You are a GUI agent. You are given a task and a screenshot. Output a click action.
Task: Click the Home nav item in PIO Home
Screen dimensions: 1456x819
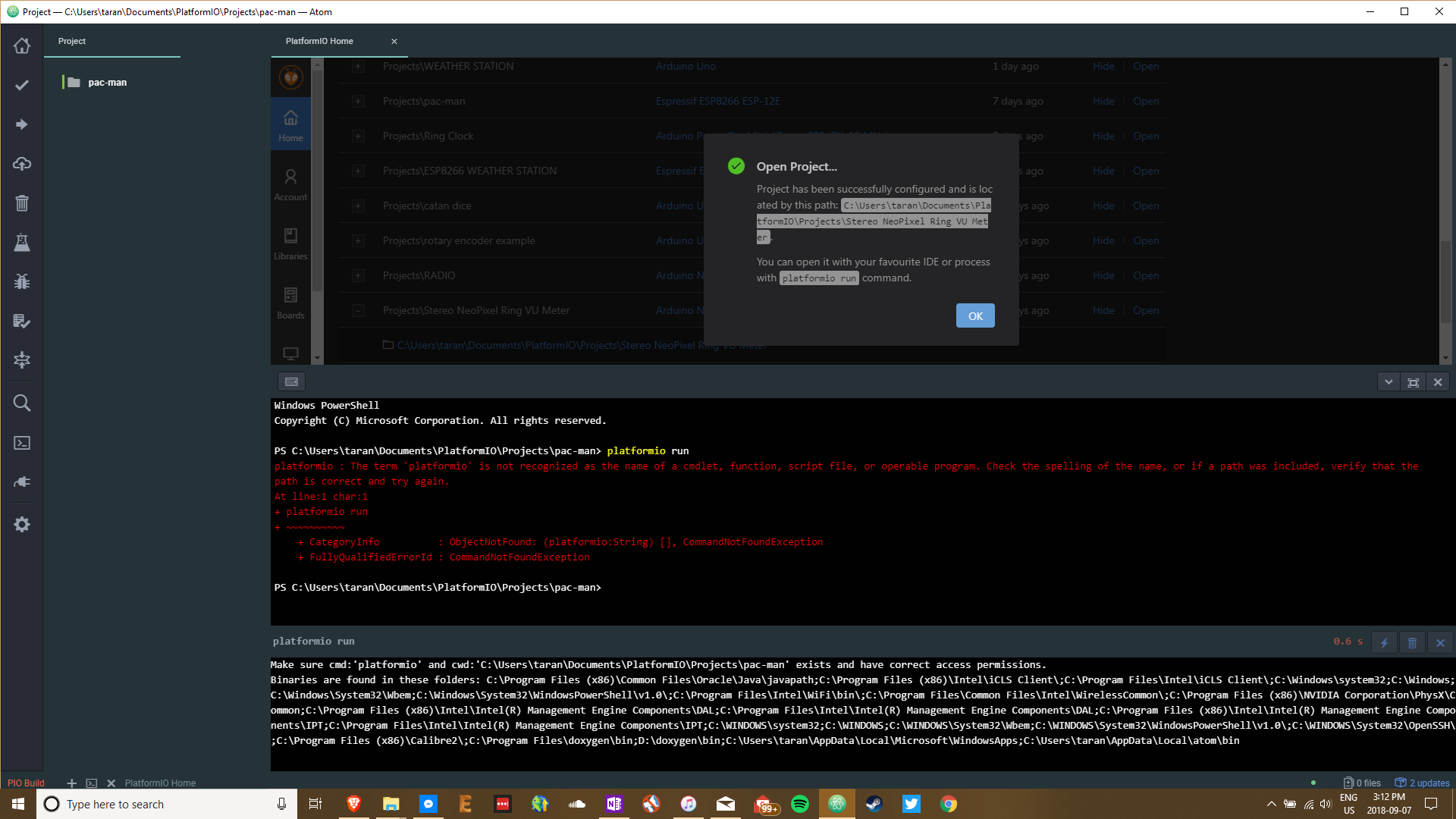[x=290, y=125]
